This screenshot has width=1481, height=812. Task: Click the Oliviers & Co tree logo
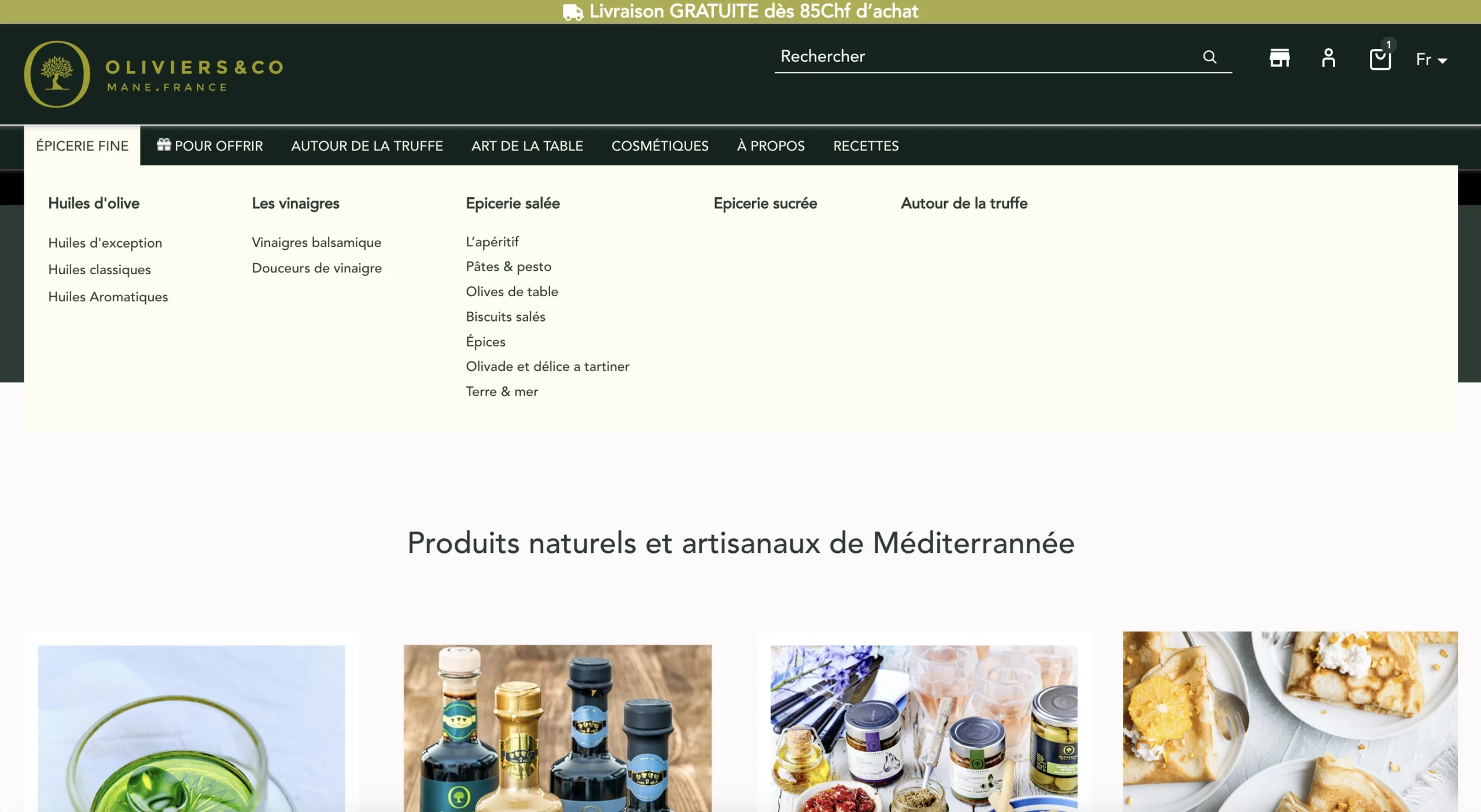(57, 74)
